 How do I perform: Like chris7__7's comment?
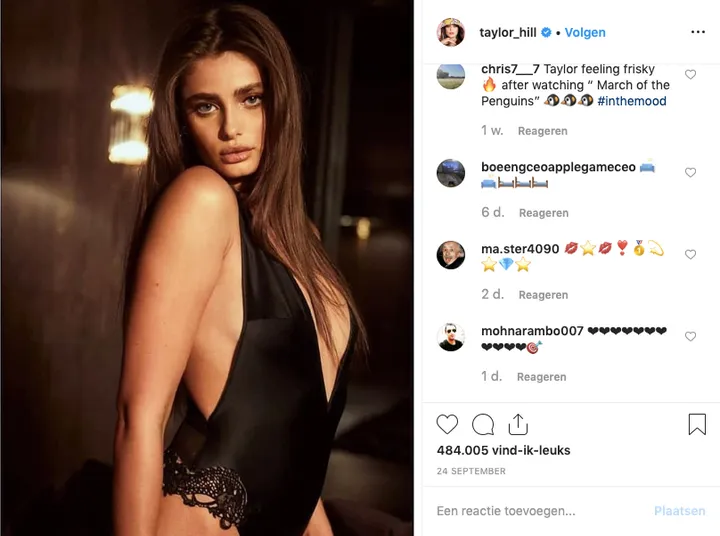(690, 74)
